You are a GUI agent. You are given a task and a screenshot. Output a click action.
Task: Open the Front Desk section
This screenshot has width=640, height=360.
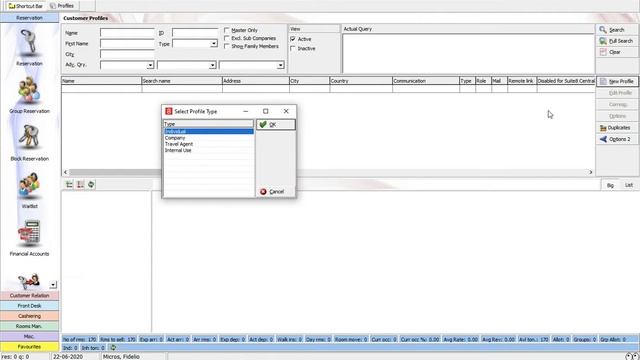(x=29, y=306)
